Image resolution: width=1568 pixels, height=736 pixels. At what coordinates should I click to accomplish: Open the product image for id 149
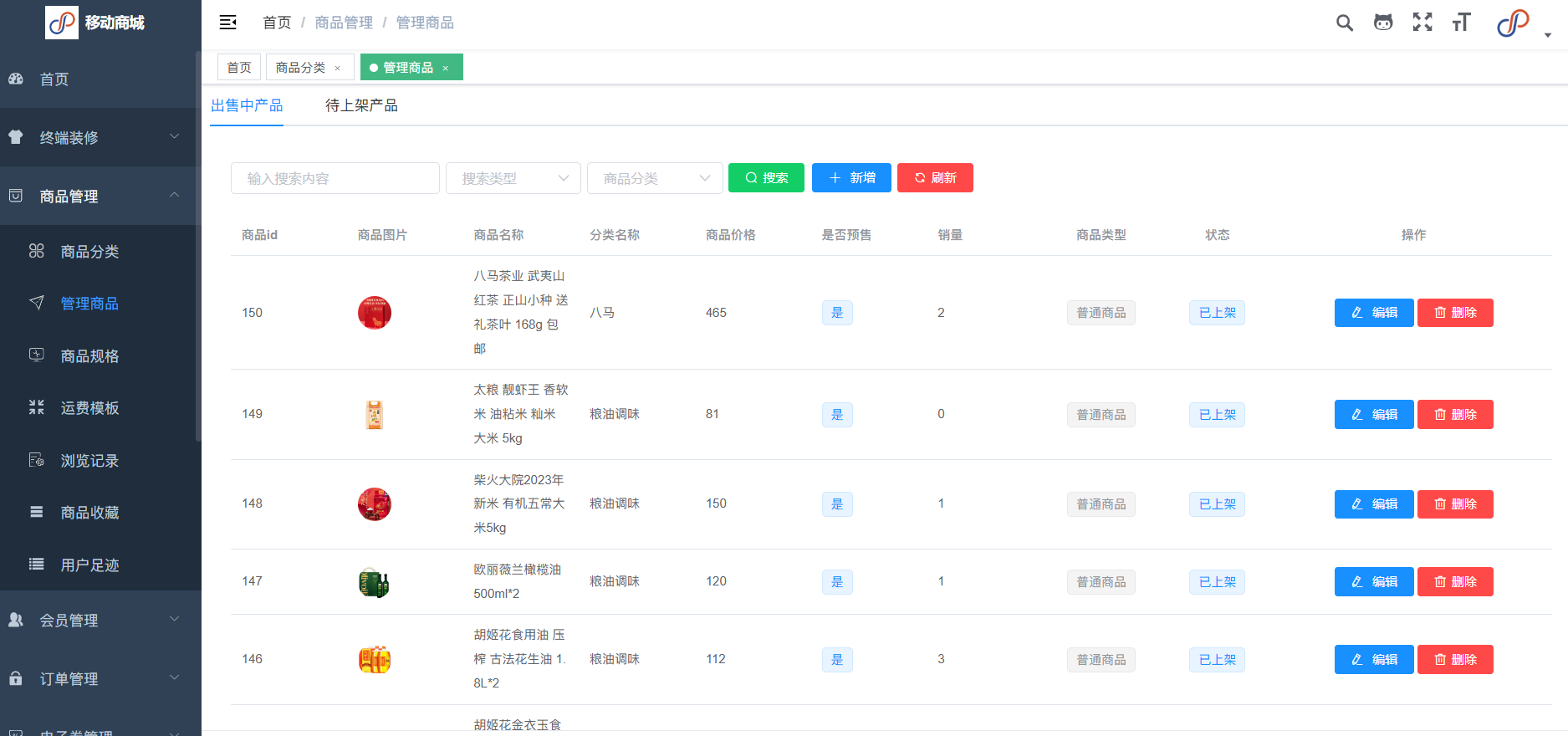[x=375, y=414]
